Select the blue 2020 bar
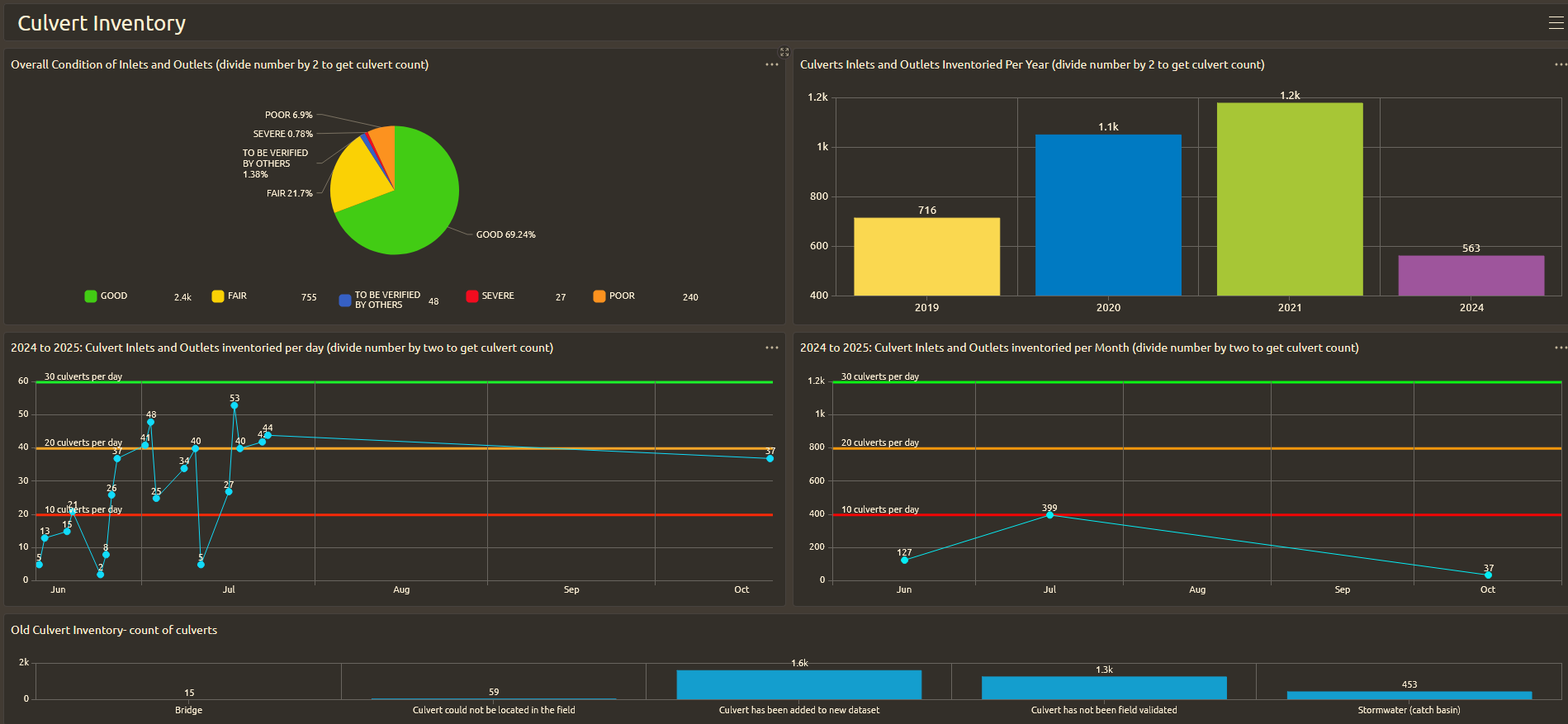Image resolution: width=1568 pixels, height=724 pixels. [1108, 215]
